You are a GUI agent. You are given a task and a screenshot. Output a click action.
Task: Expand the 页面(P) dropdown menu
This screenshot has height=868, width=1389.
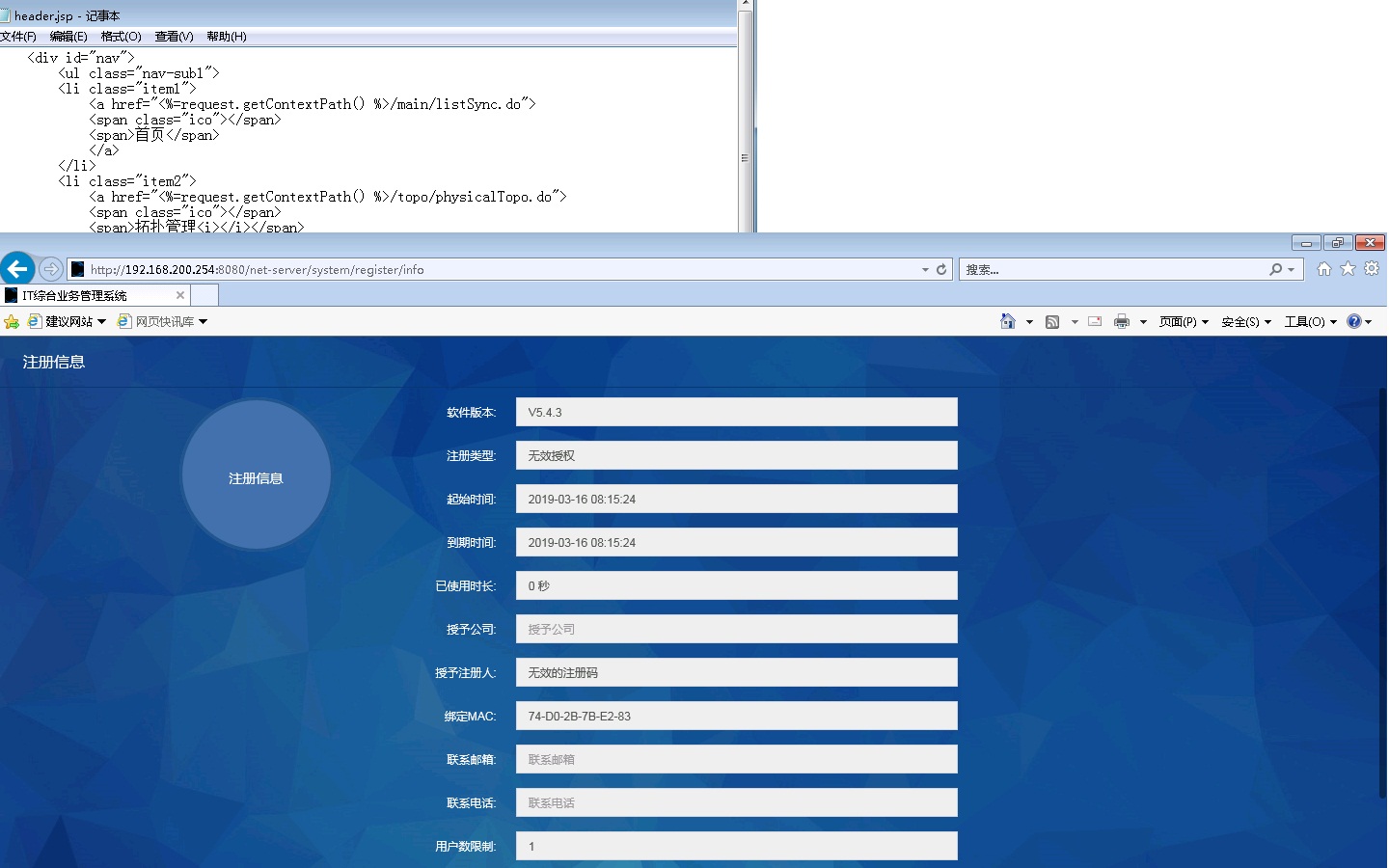(x=1184, y=322)
